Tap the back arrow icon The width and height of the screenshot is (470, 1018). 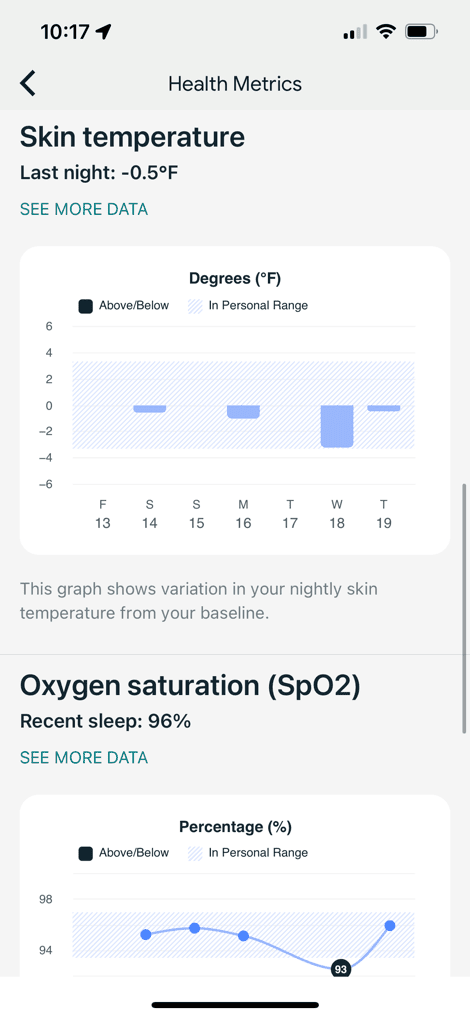pyautogui.click(x=28, y=84)
